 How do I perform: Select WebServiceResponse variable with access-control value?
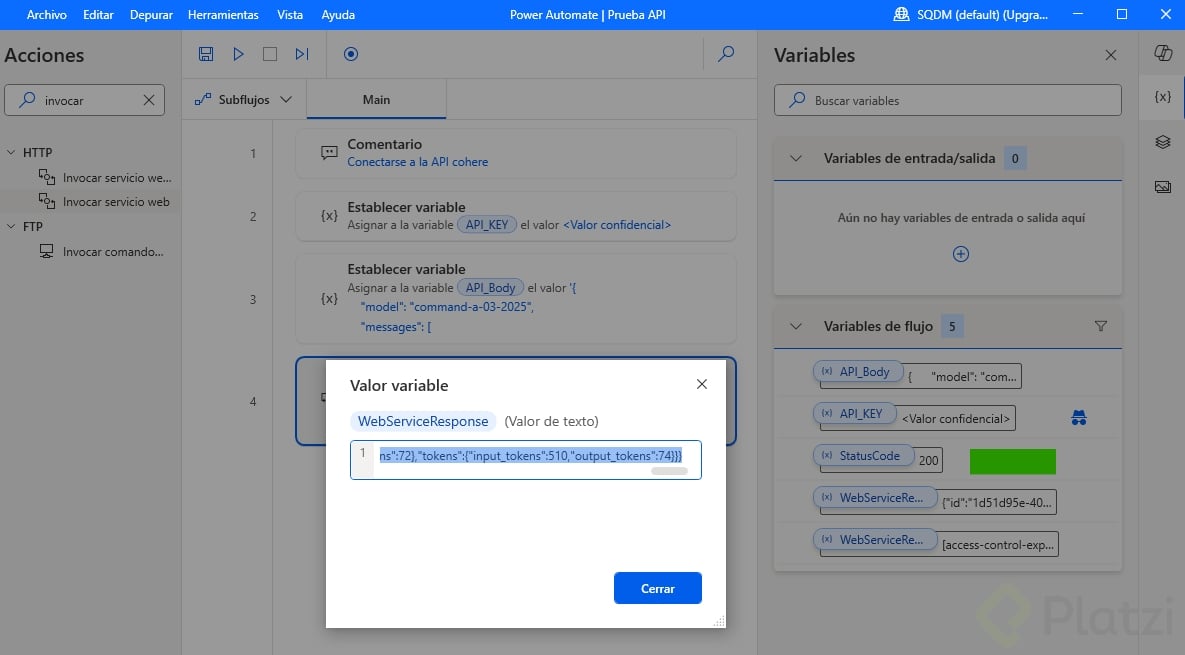(x=875, y=540)
